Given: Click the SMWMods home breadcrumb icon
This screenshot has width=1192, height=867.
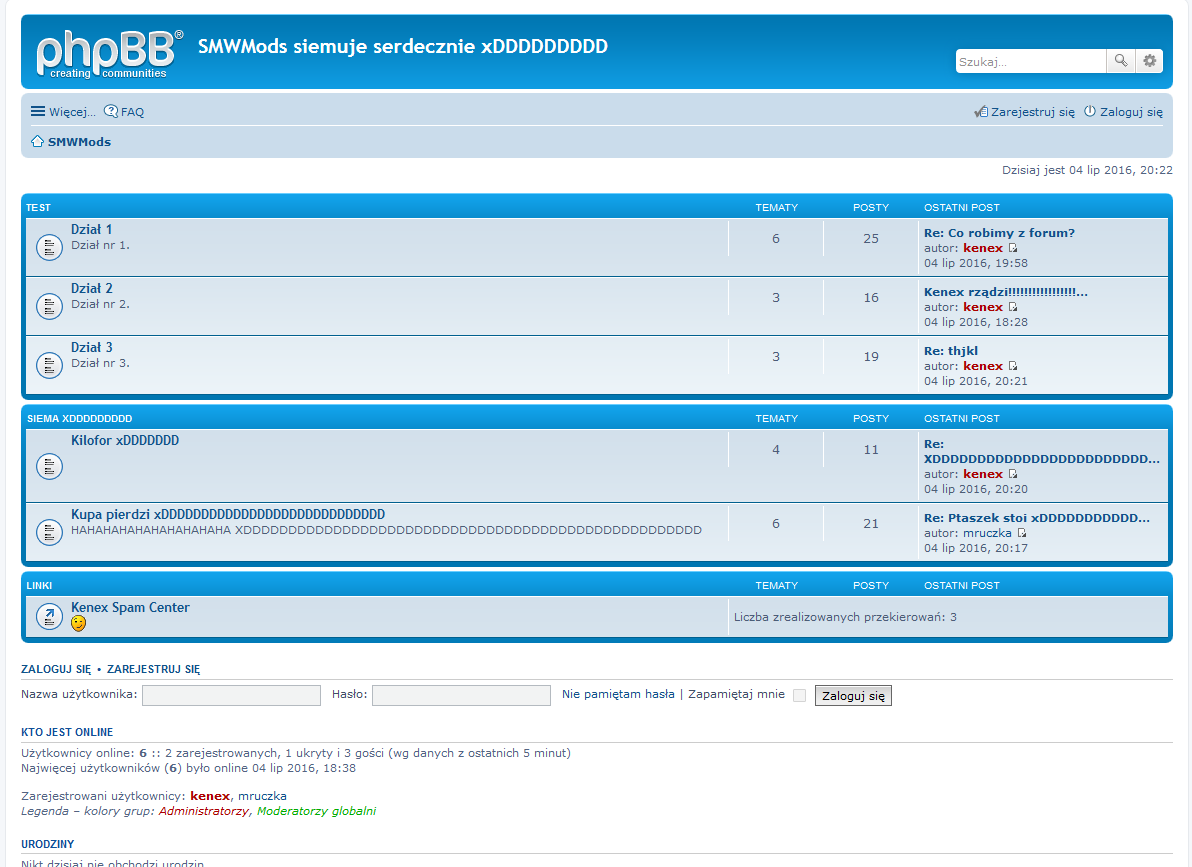Looking at the screenshot, I should pos(37,142).
